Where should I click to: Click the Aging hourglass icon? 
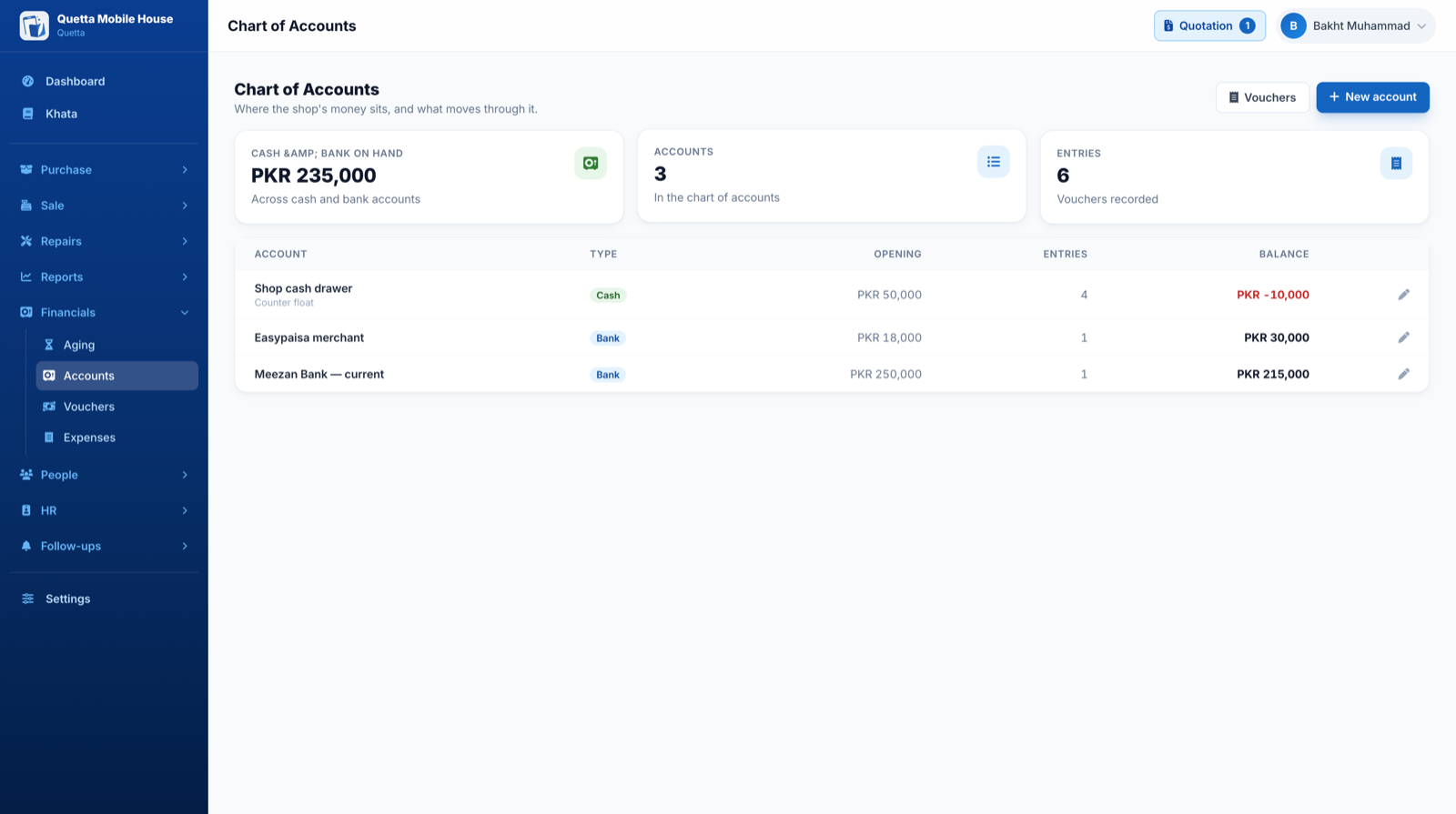coord(49,345)
